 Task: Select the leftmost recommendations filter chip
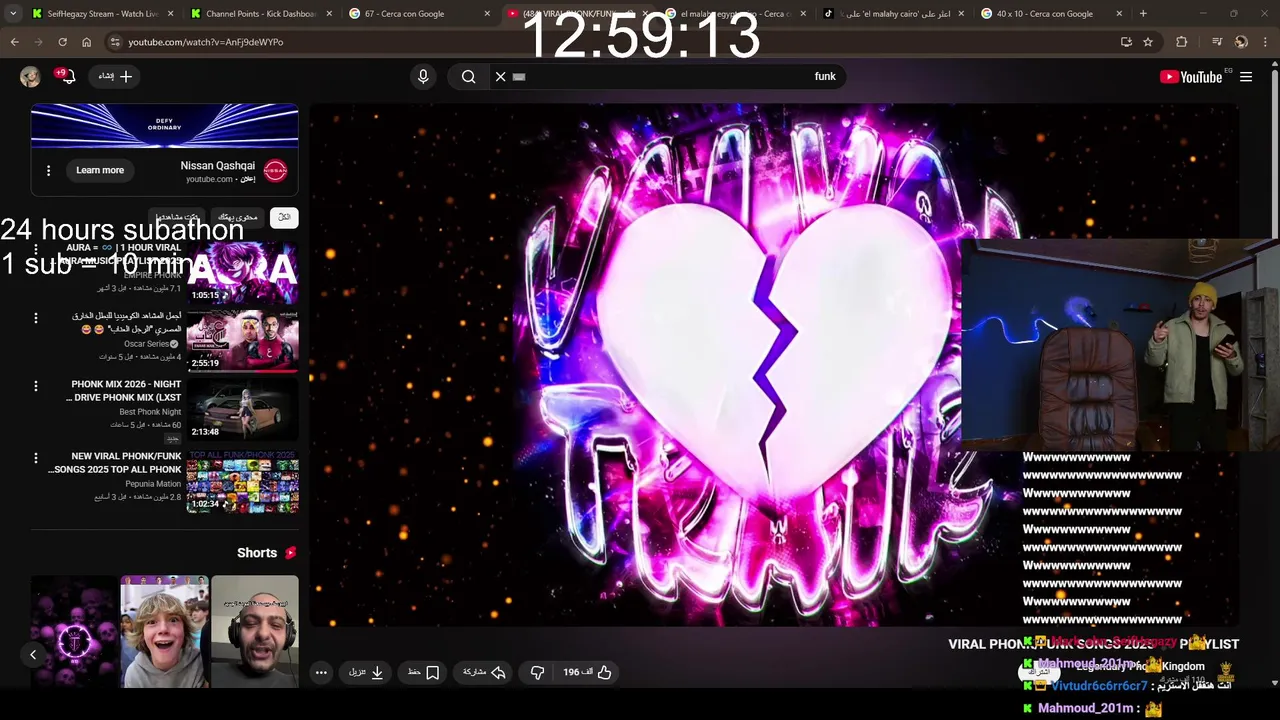[178, 217]
